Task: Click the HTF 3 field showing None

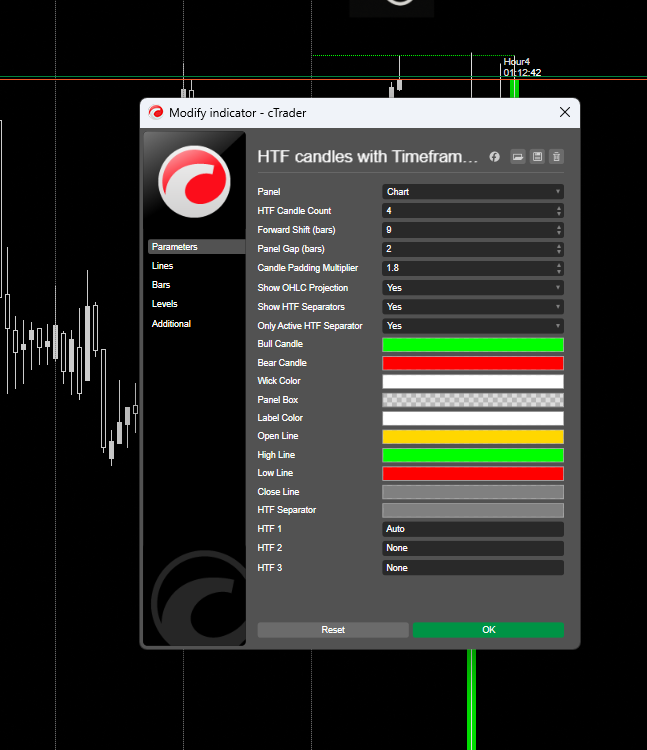Action: pyautogui.click(x=473, y=568)
